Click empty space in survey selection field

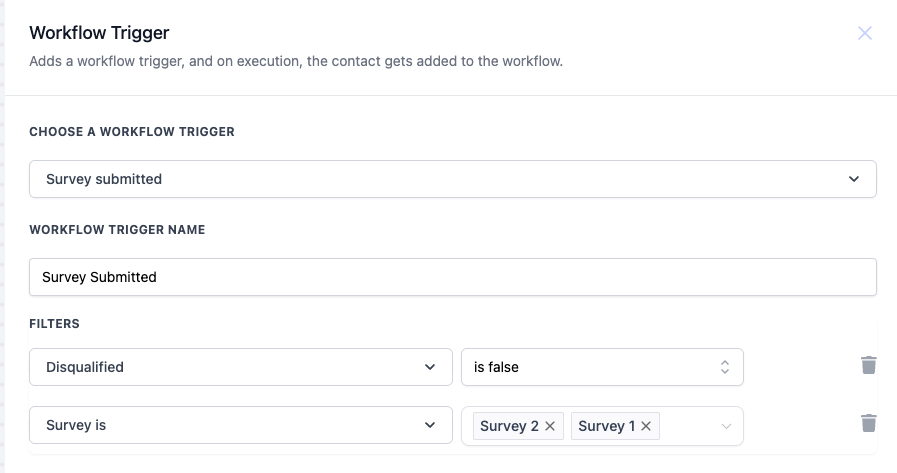pos(688,426)
